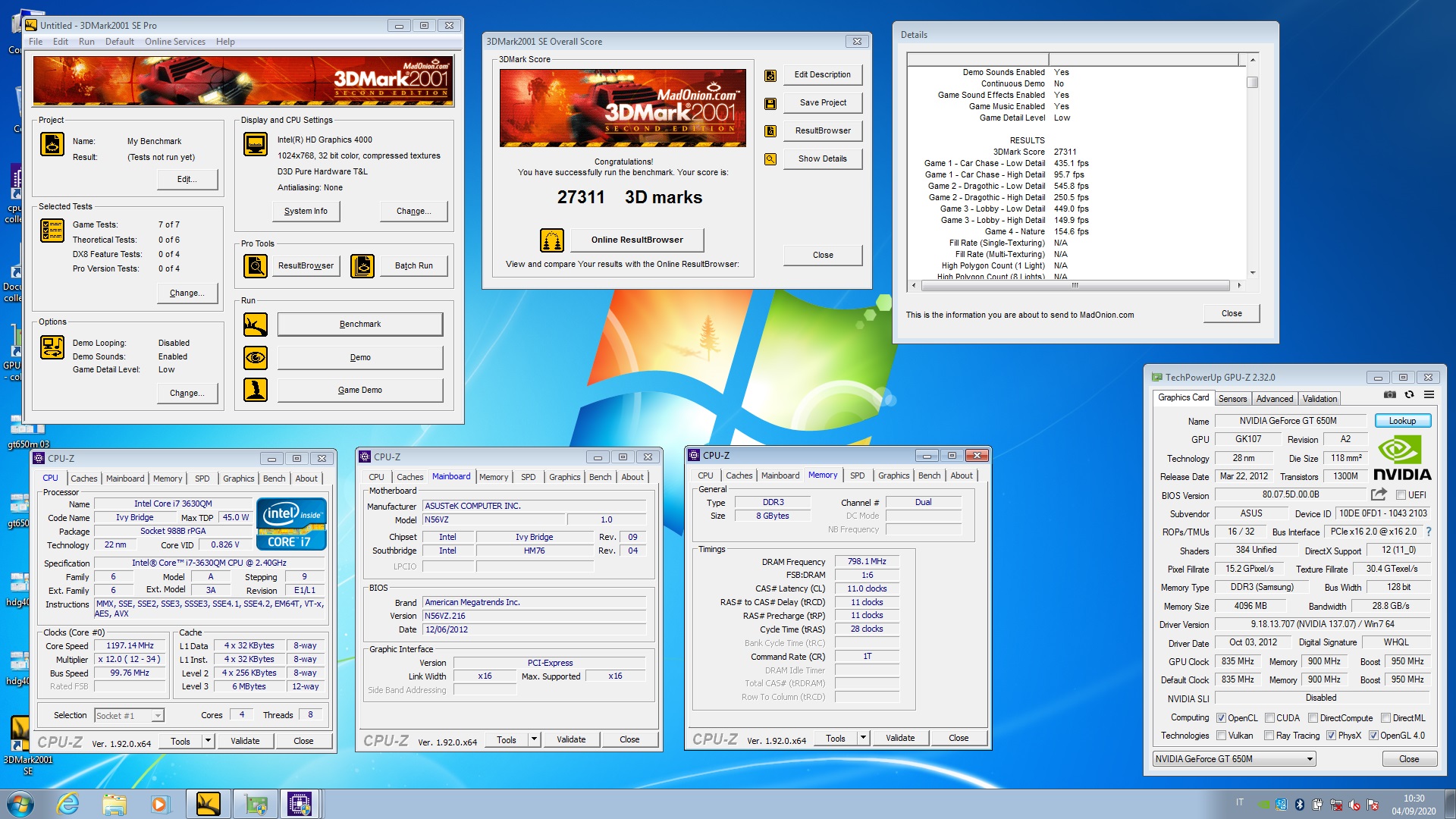Expand the Tools dropdown arrow in Memory window

click(x=863, y=739)
